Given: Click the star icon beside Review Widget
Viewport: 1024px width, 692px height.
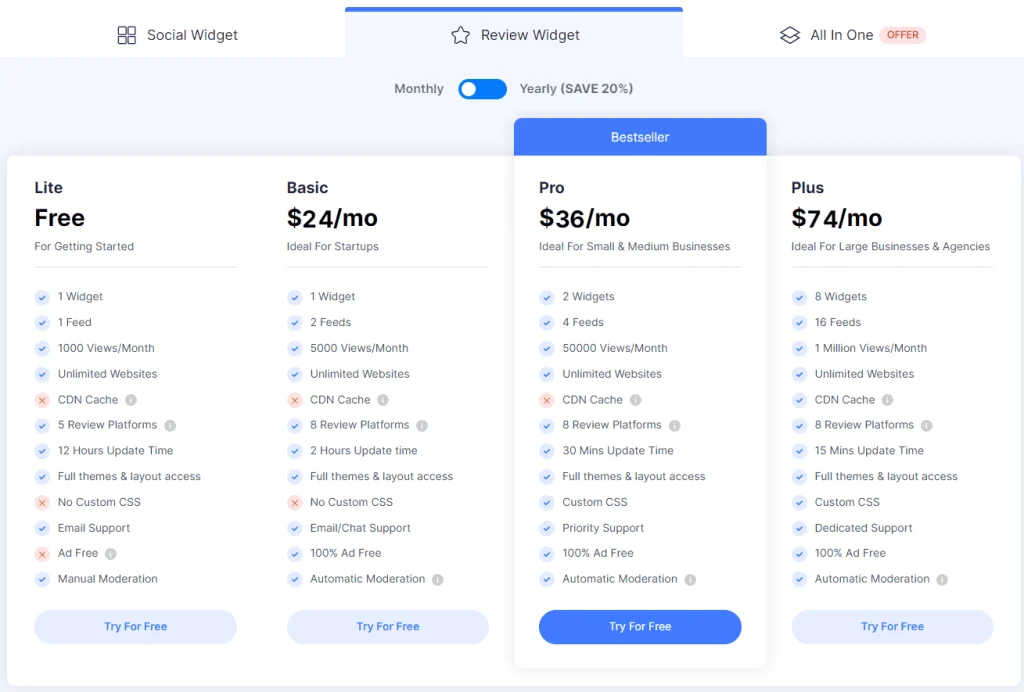Looking at the screenshot, I should pos(460,34).
